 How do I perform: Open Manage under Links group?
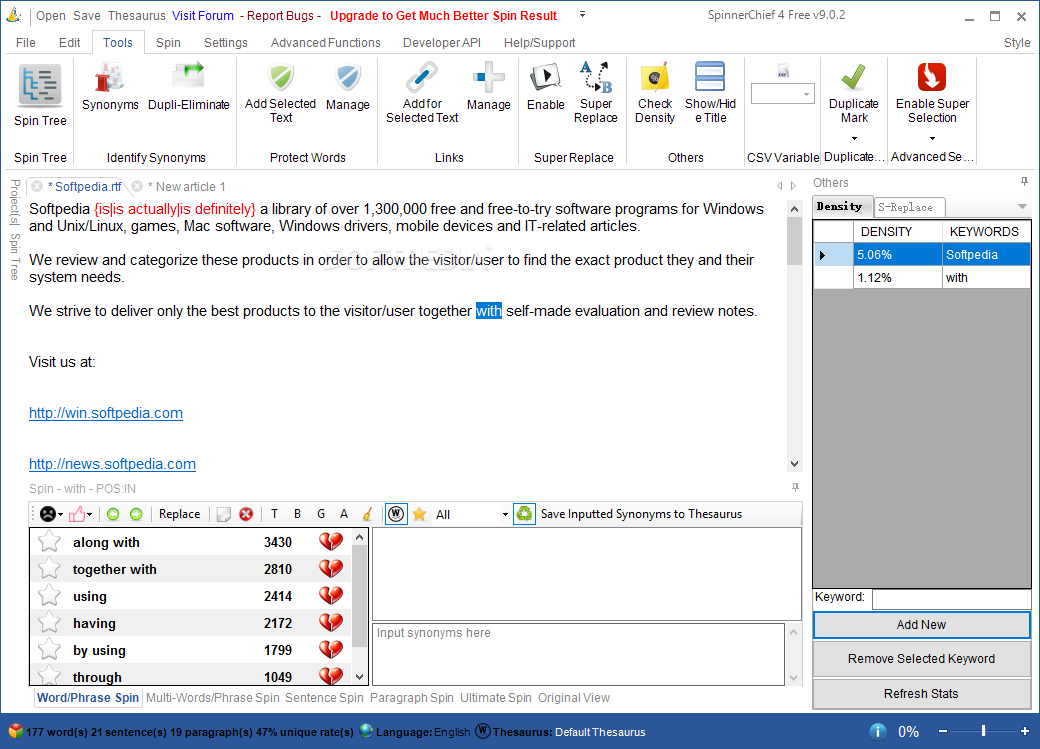tap(489, 86)
